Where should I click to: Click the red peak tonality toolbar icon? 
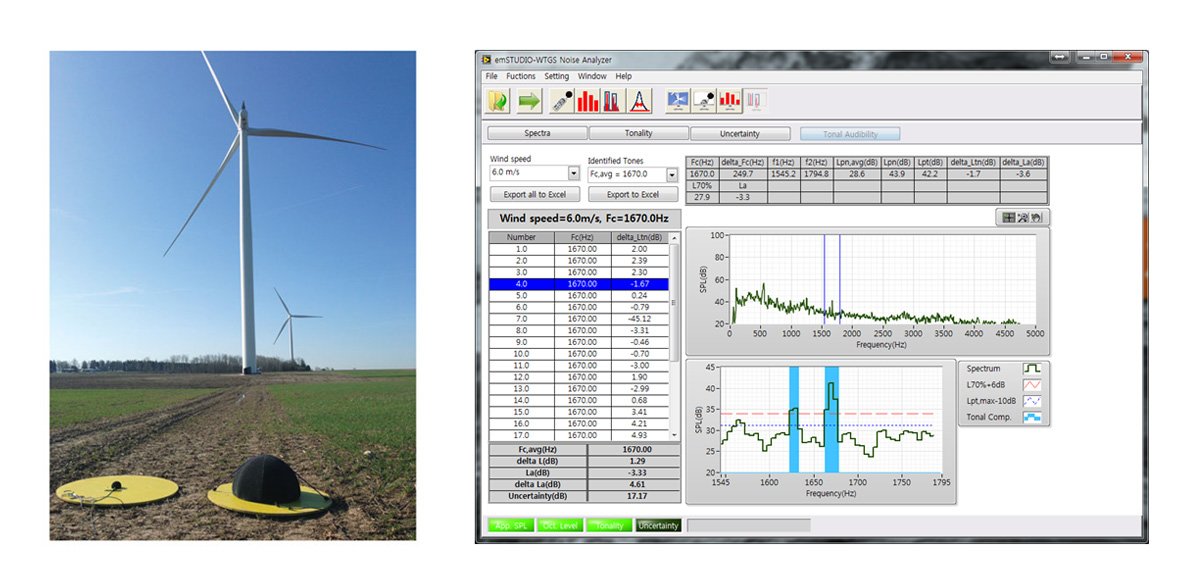[x=640, y=100]
